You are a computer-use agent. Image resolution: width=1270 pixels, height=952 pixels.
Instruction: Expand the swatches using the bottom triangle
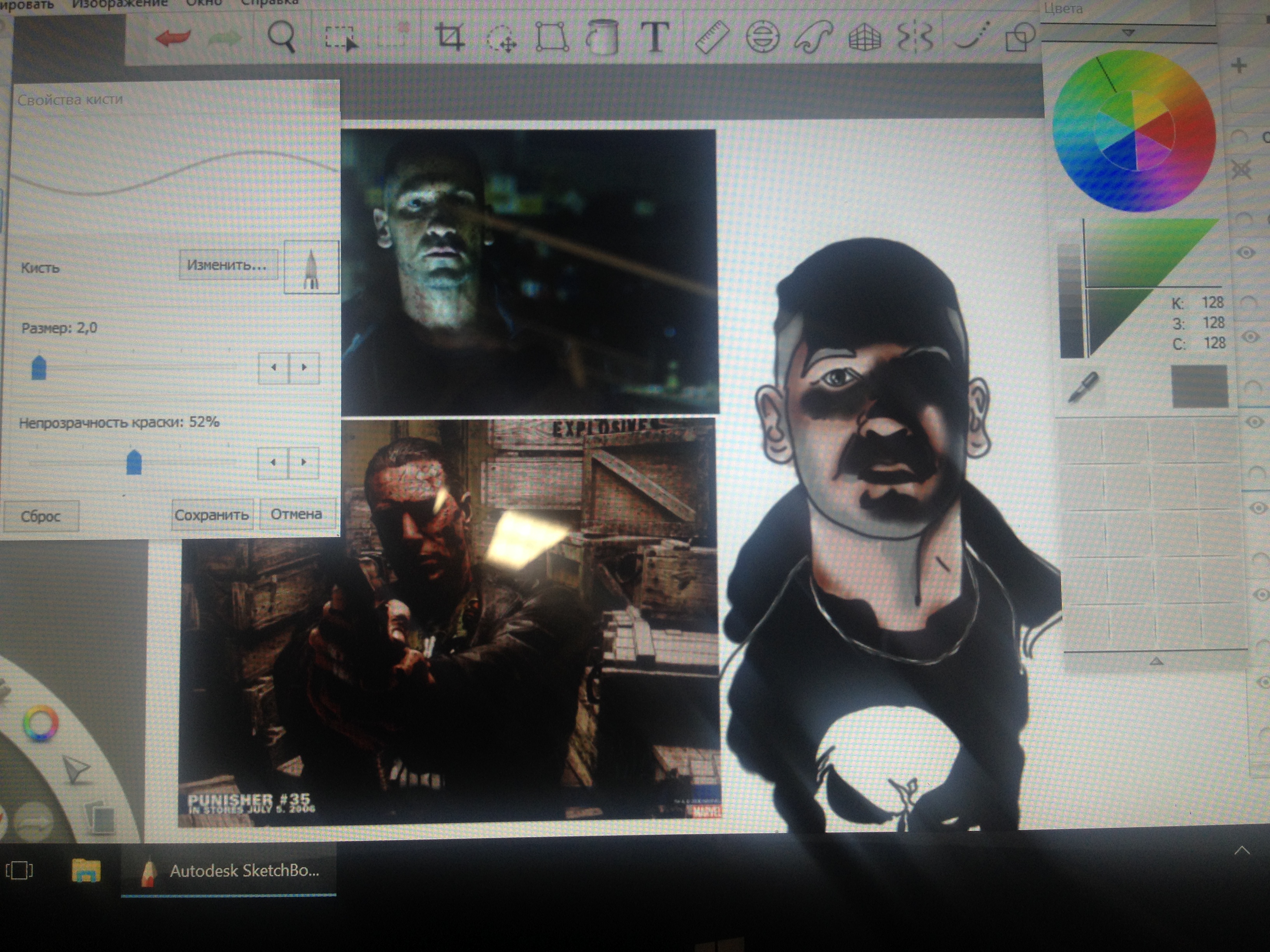click(1156, 661)
